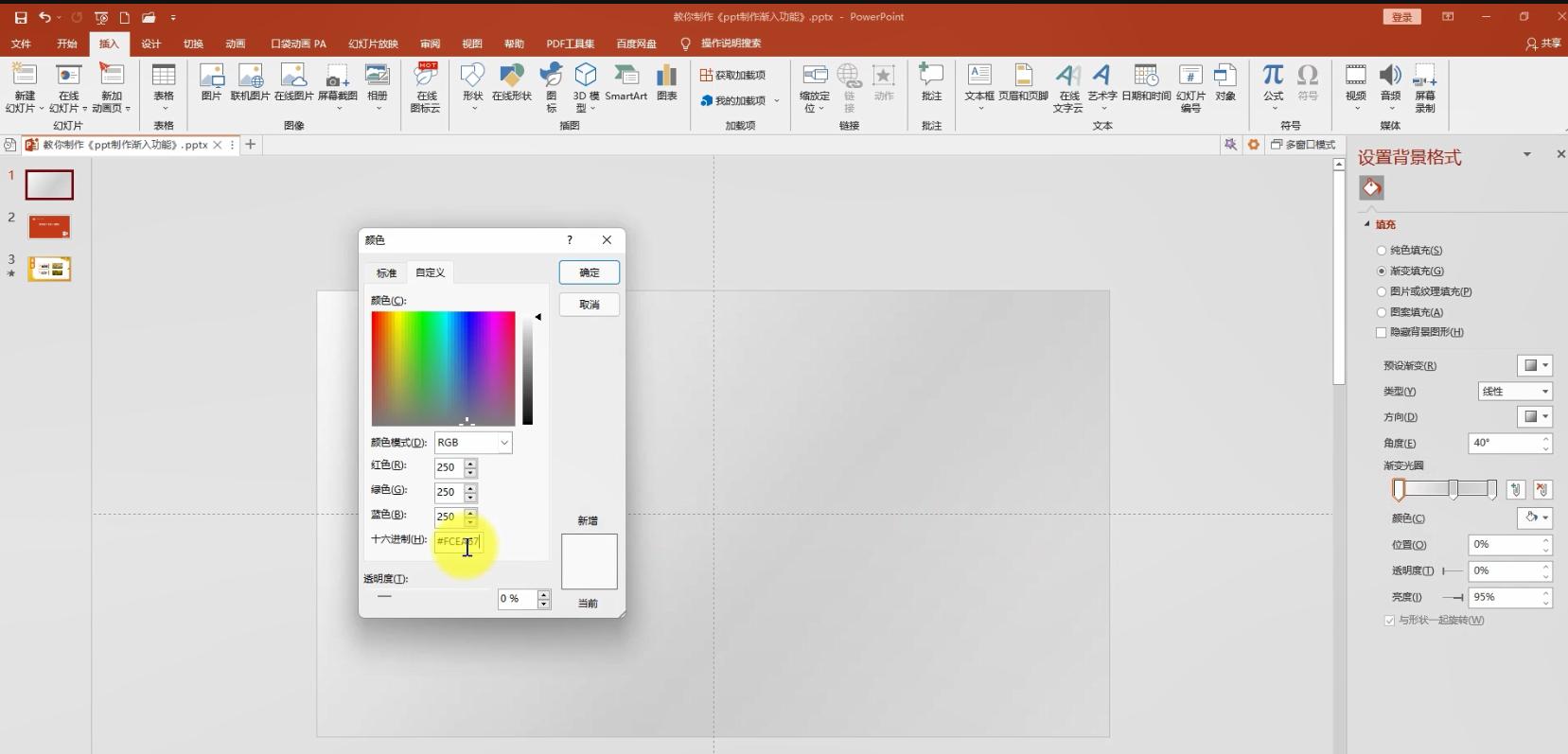
Task: Open the 预设渐变 dropdown
Action: coord(1534,366)
